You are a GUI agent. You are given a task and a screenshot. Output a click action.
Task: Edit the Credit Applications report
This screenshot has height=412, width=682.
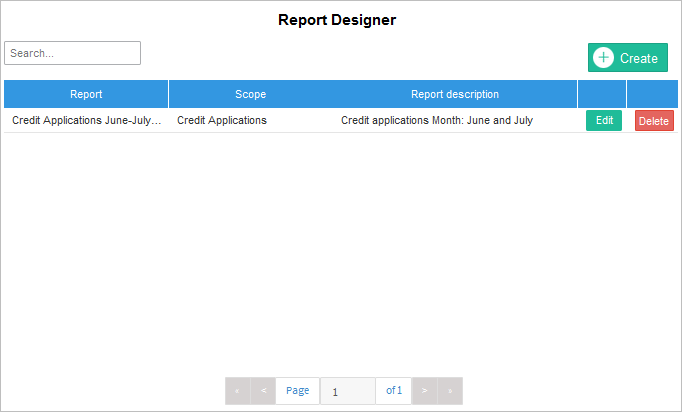(603, 120)
